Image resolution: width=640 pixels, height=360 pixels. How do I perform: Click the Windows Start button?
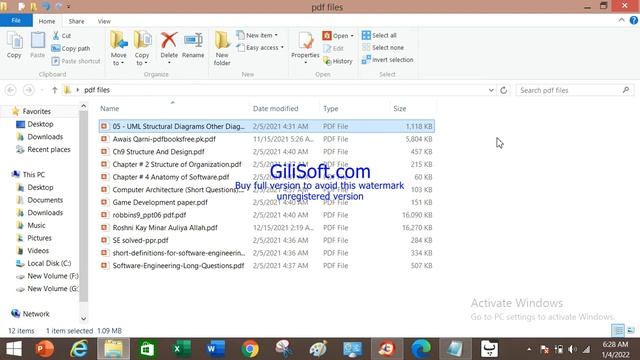click(14, 349)
